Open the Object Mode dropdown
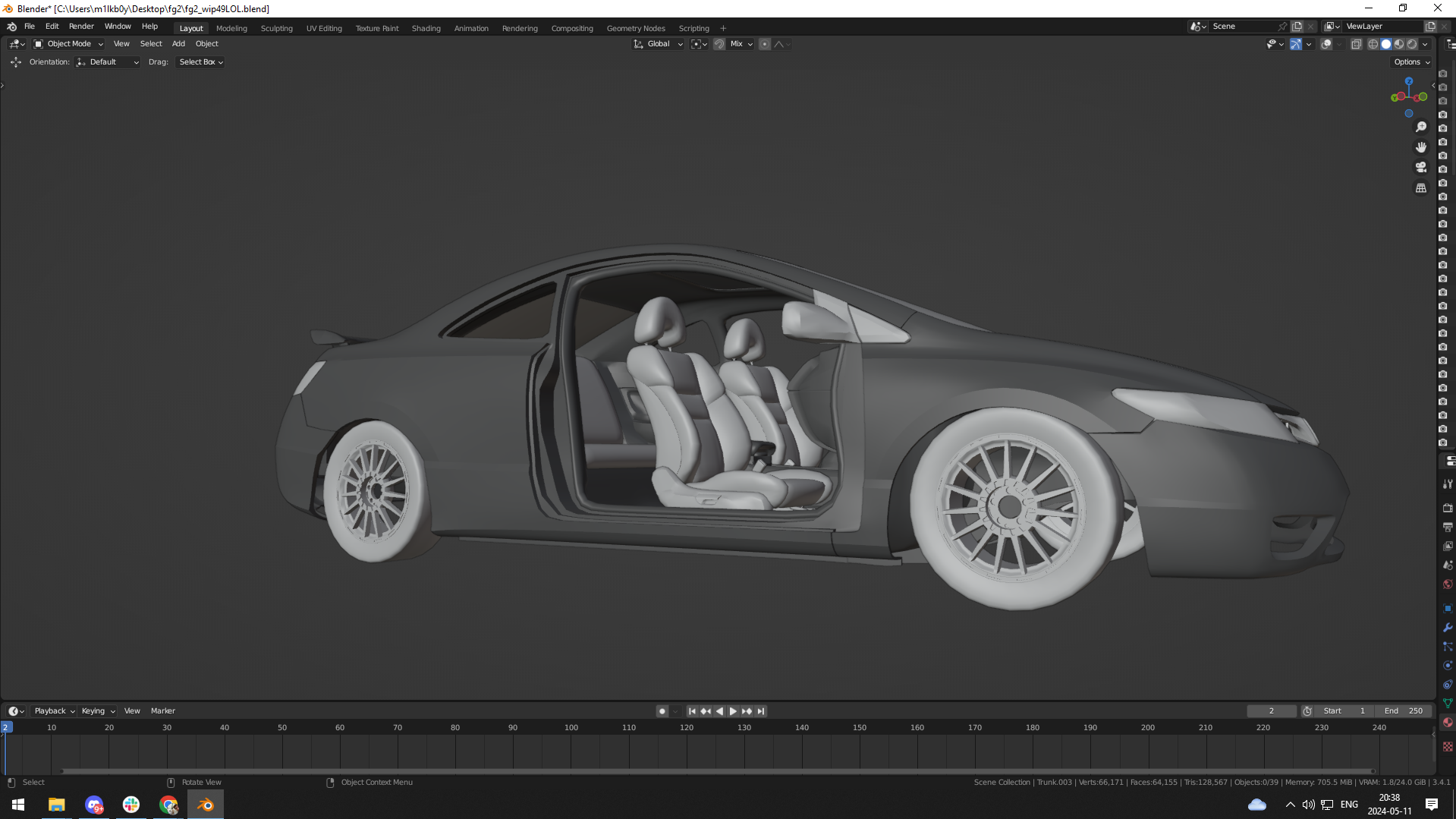Screen dimensions: 1456x819 pos(68,44)
